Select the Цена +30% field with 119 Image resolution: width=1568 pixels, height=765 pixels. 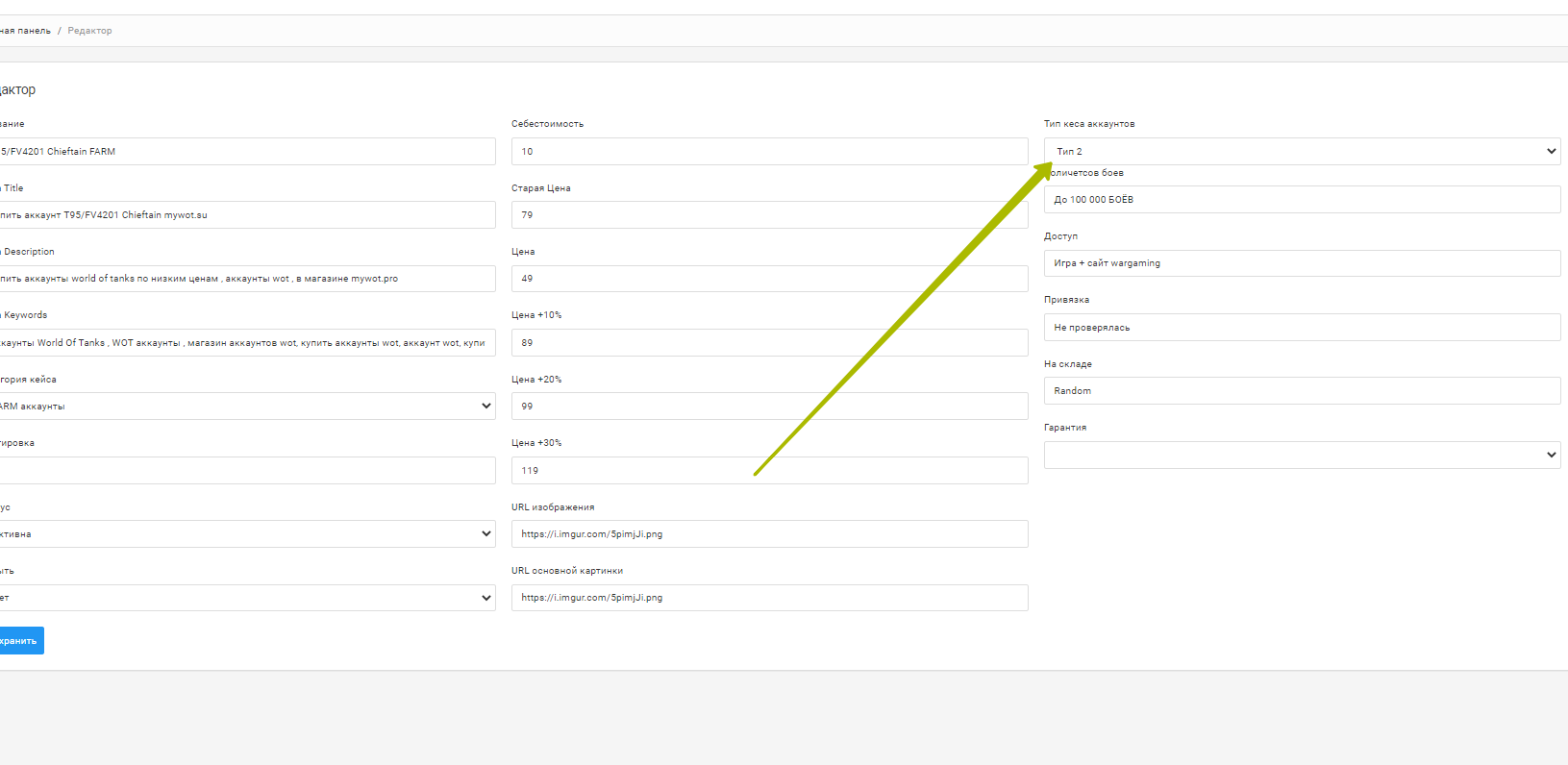coord(769,470)
